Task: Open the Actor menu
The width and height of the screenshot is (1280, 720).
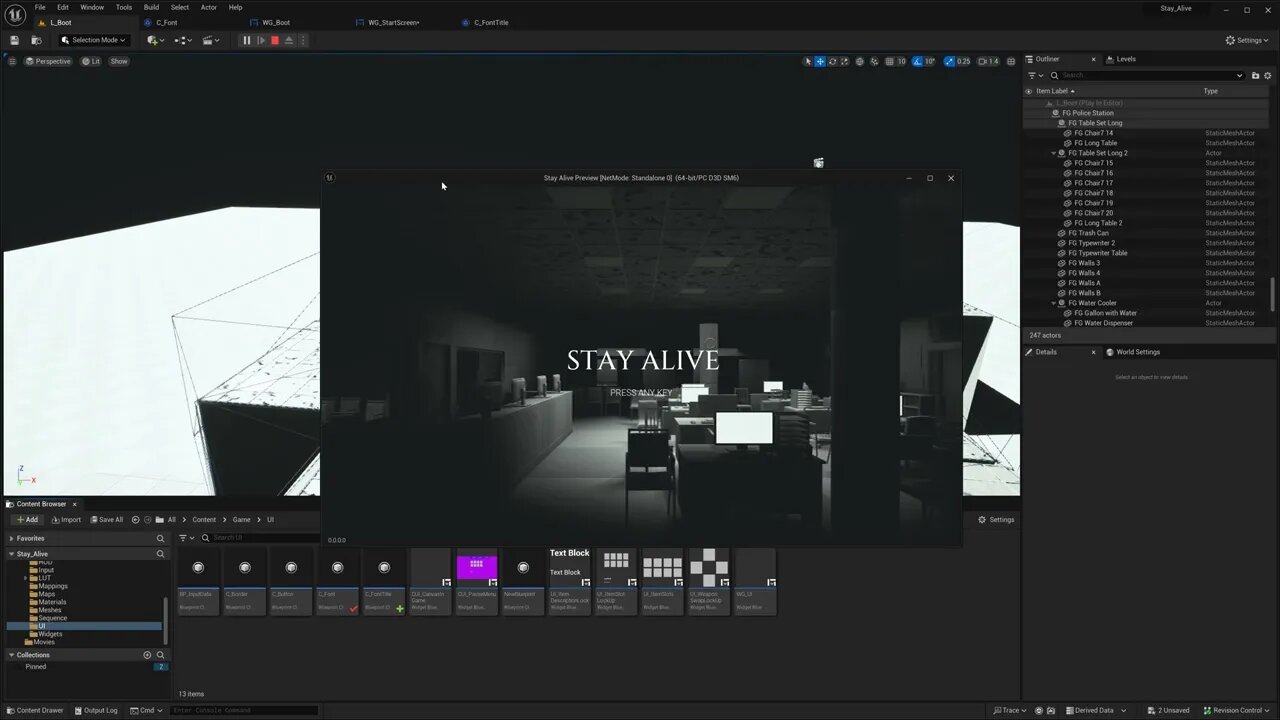Action: [x=208, y=7]
